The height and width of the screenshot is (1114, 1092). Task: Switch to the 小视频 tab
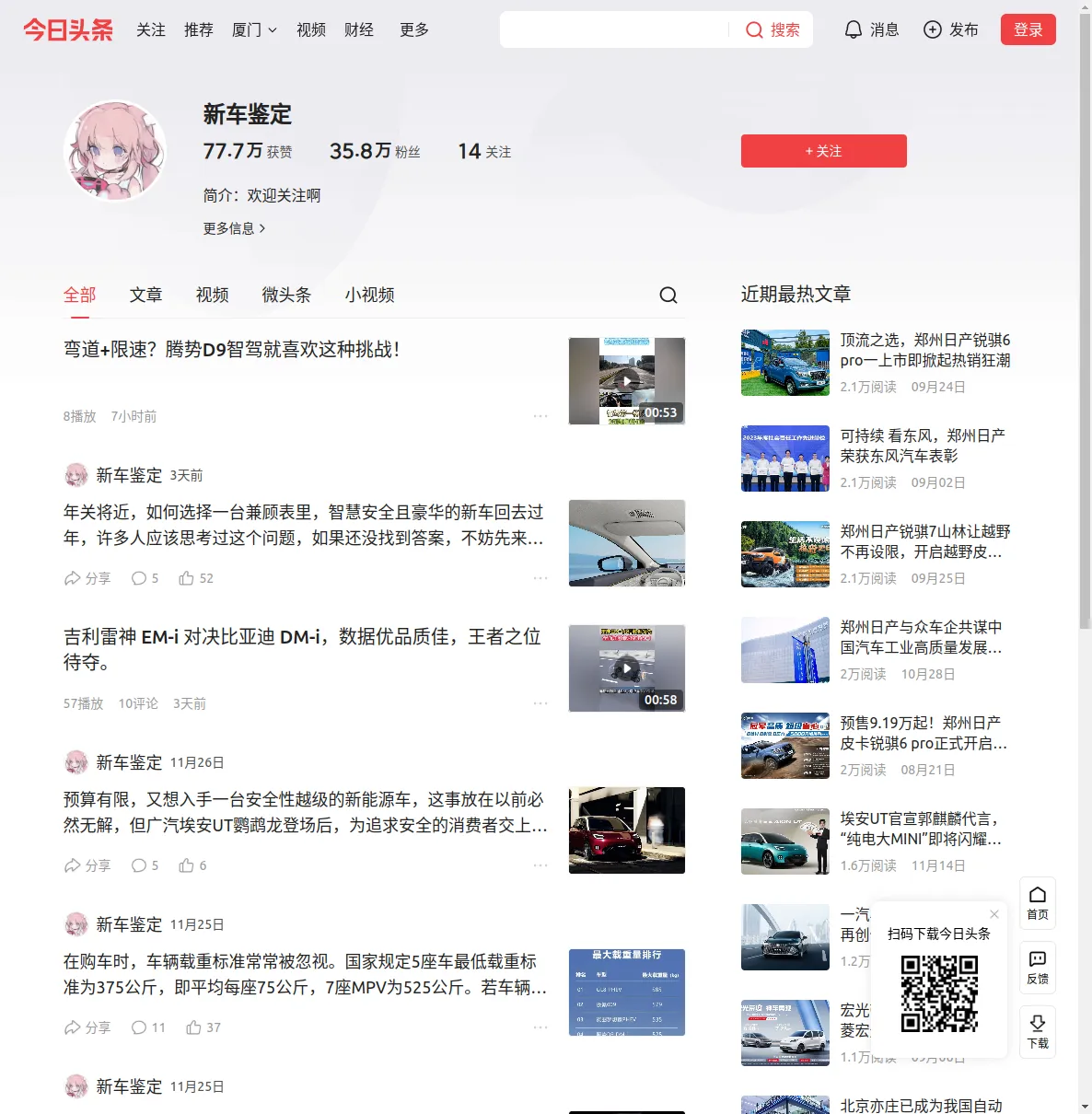370,295
